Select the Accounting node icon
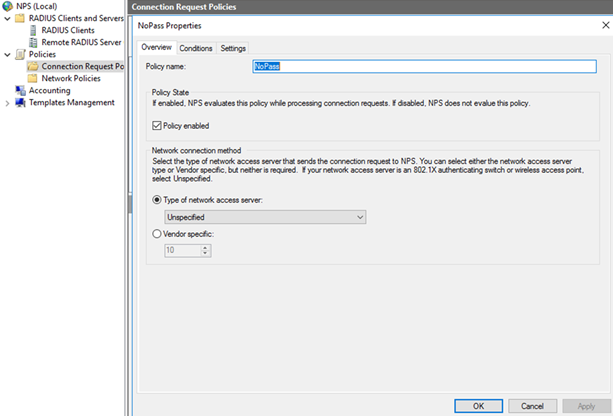This screenshot has width=613, height=416. 20,90
